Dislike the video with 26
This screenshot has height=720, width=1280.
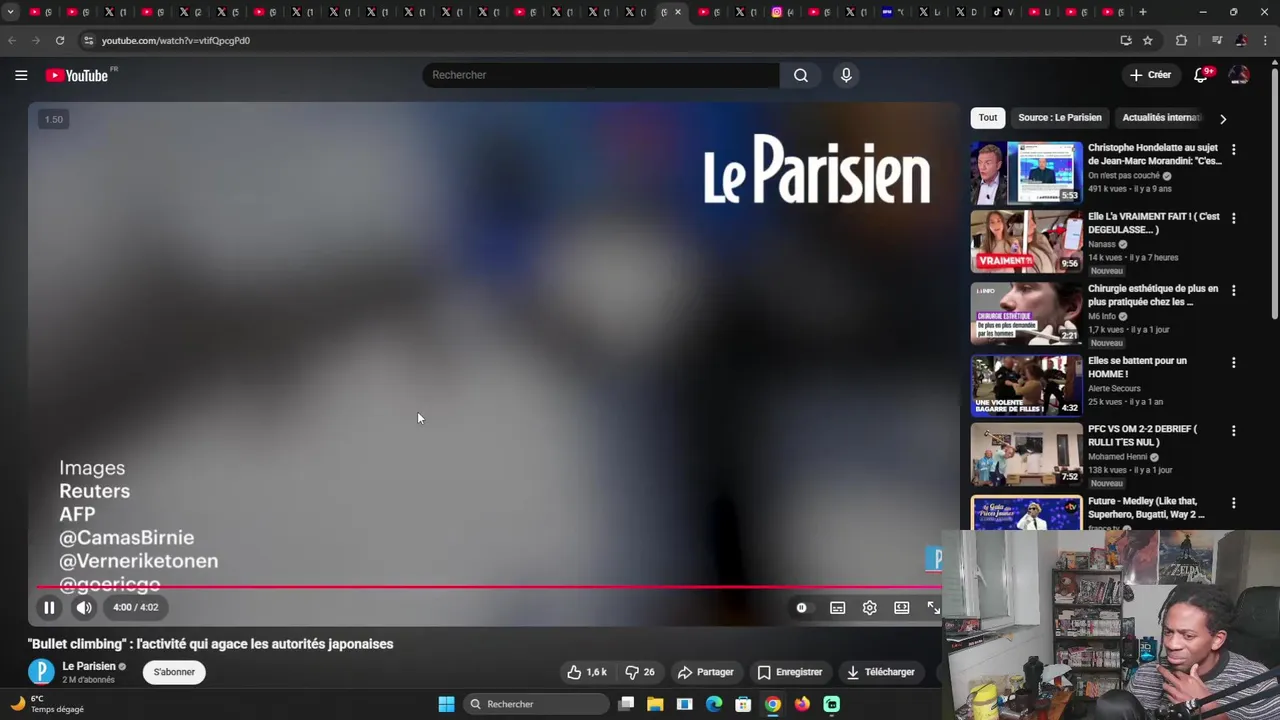640,672
